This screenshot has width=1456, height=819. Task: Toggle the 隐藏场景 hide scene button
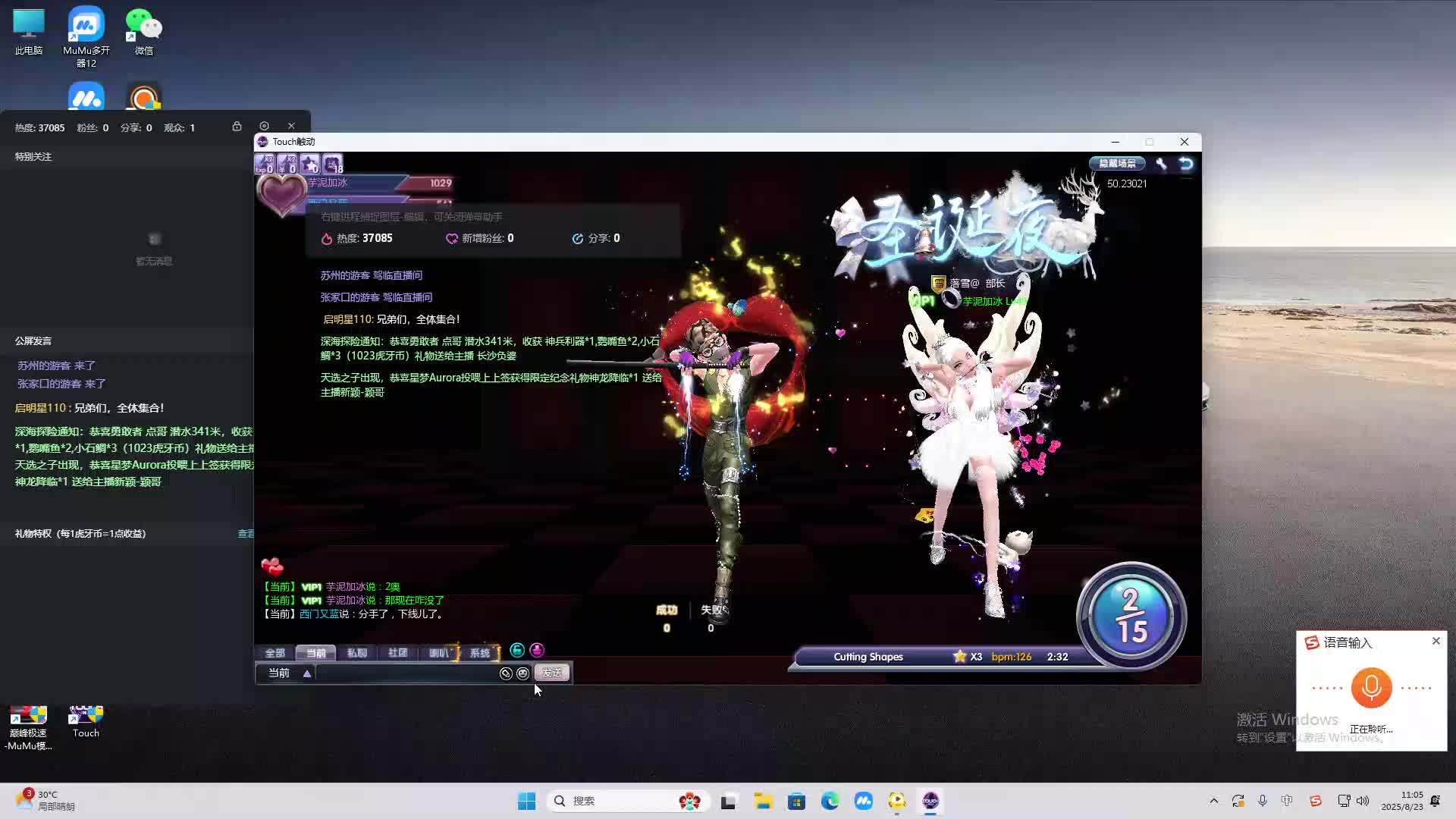[x=1117, y=163]
